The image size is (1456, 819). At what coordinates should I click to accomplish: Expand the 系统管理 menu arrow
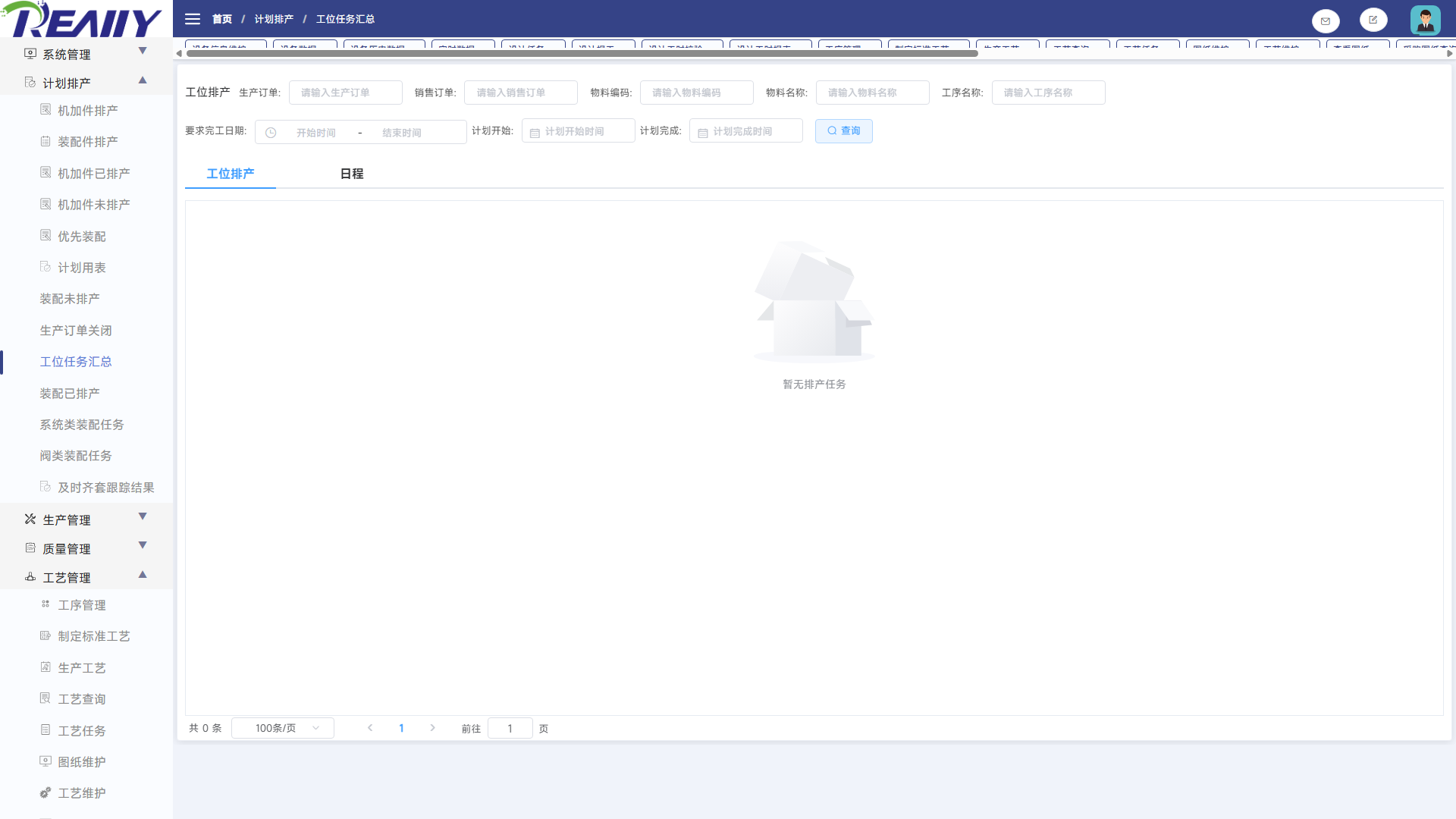pyautogui.click(x=143, y=51)
